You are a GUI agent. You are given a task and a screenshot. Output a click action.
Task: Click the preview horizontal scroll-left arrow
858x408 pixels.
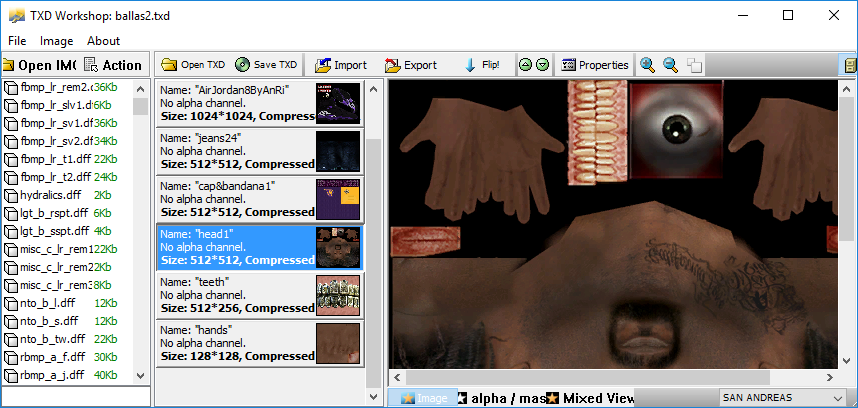[397, 377]
